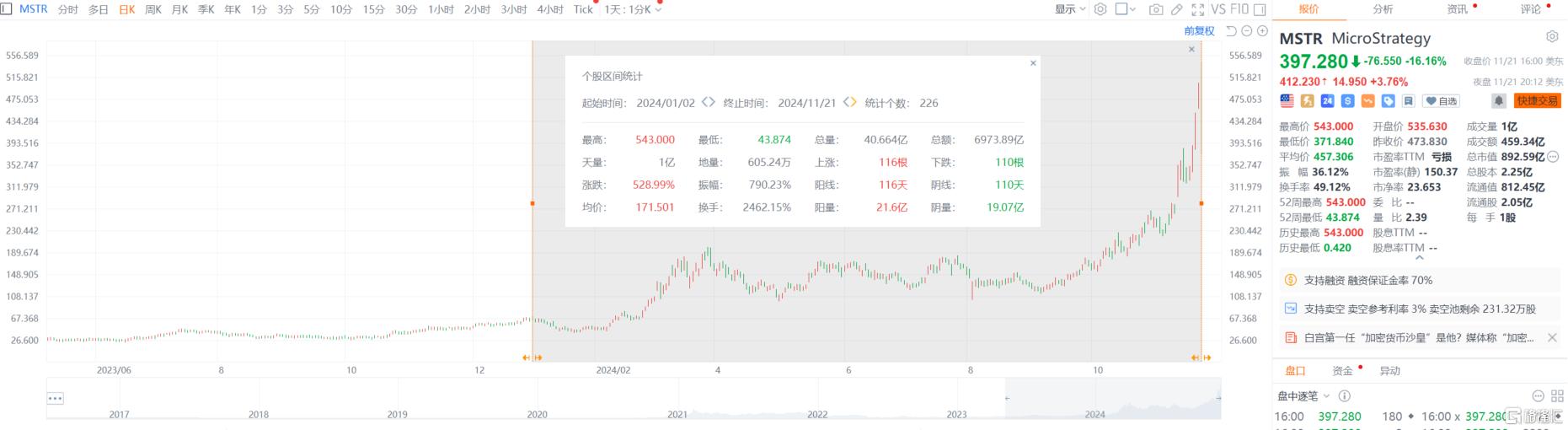Screen dimensions: 1568x430
Task: Open the 显示 display dropdown
Action: tap(1070, 9)
